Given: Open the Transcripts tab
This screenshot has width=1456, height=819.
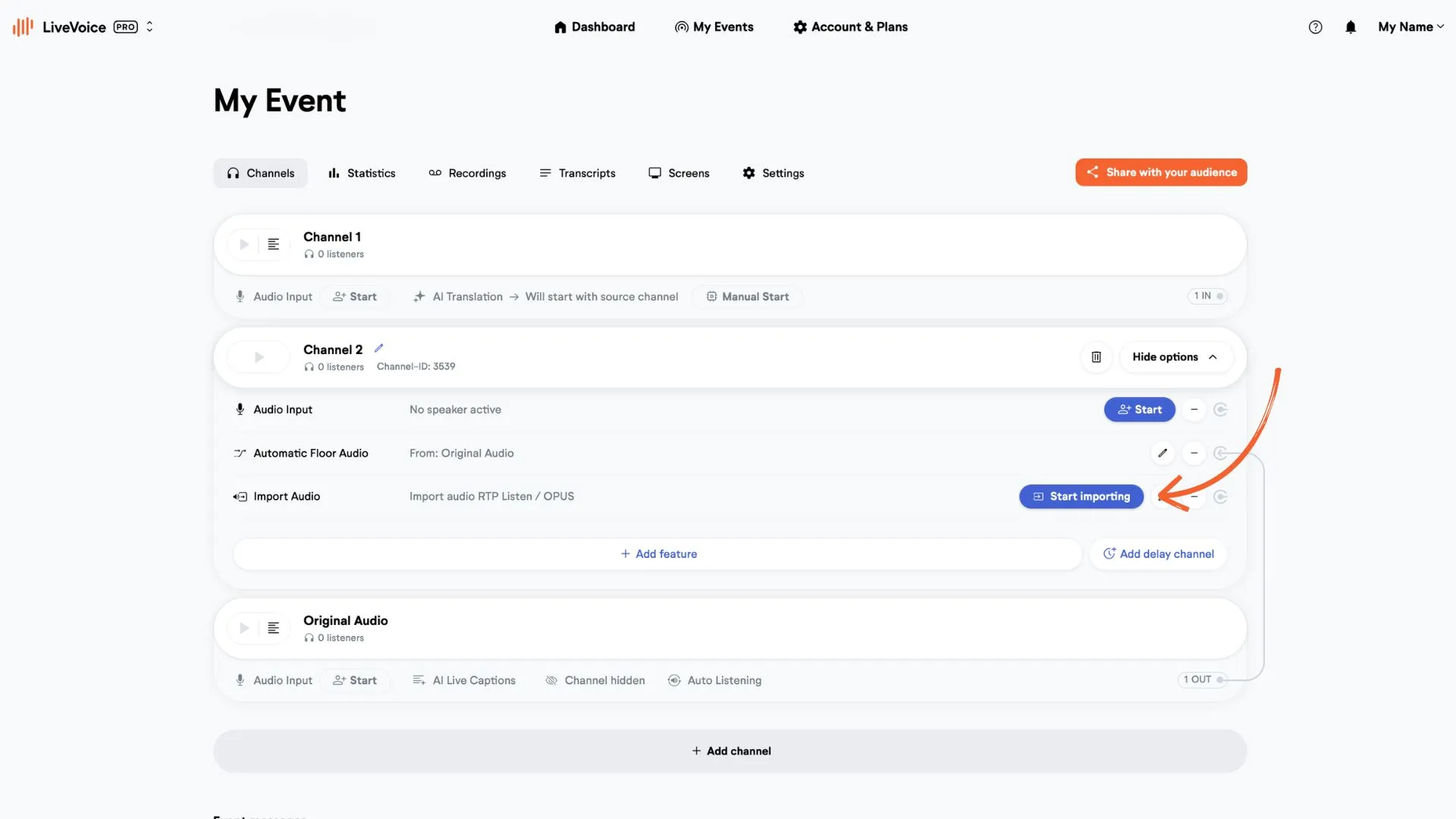Looking at the screenshot, I should [x=577, y=173].
